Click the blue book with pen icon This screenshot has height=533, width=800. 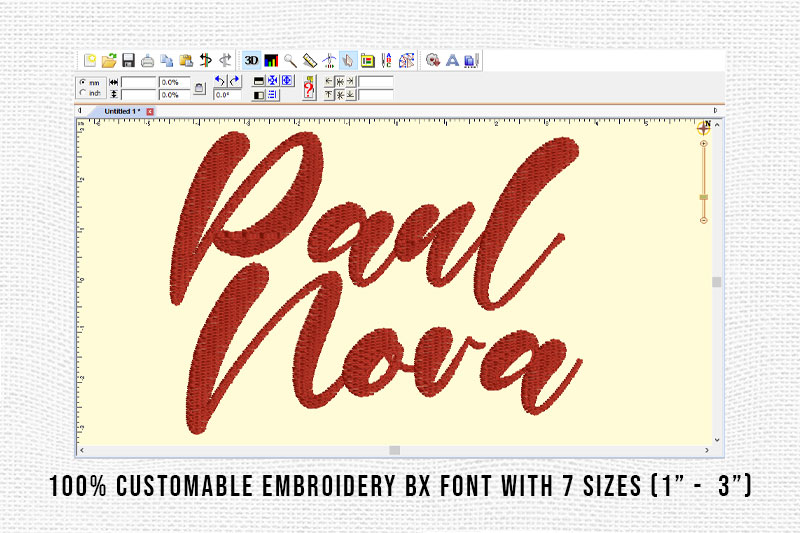tap(471, 61)
